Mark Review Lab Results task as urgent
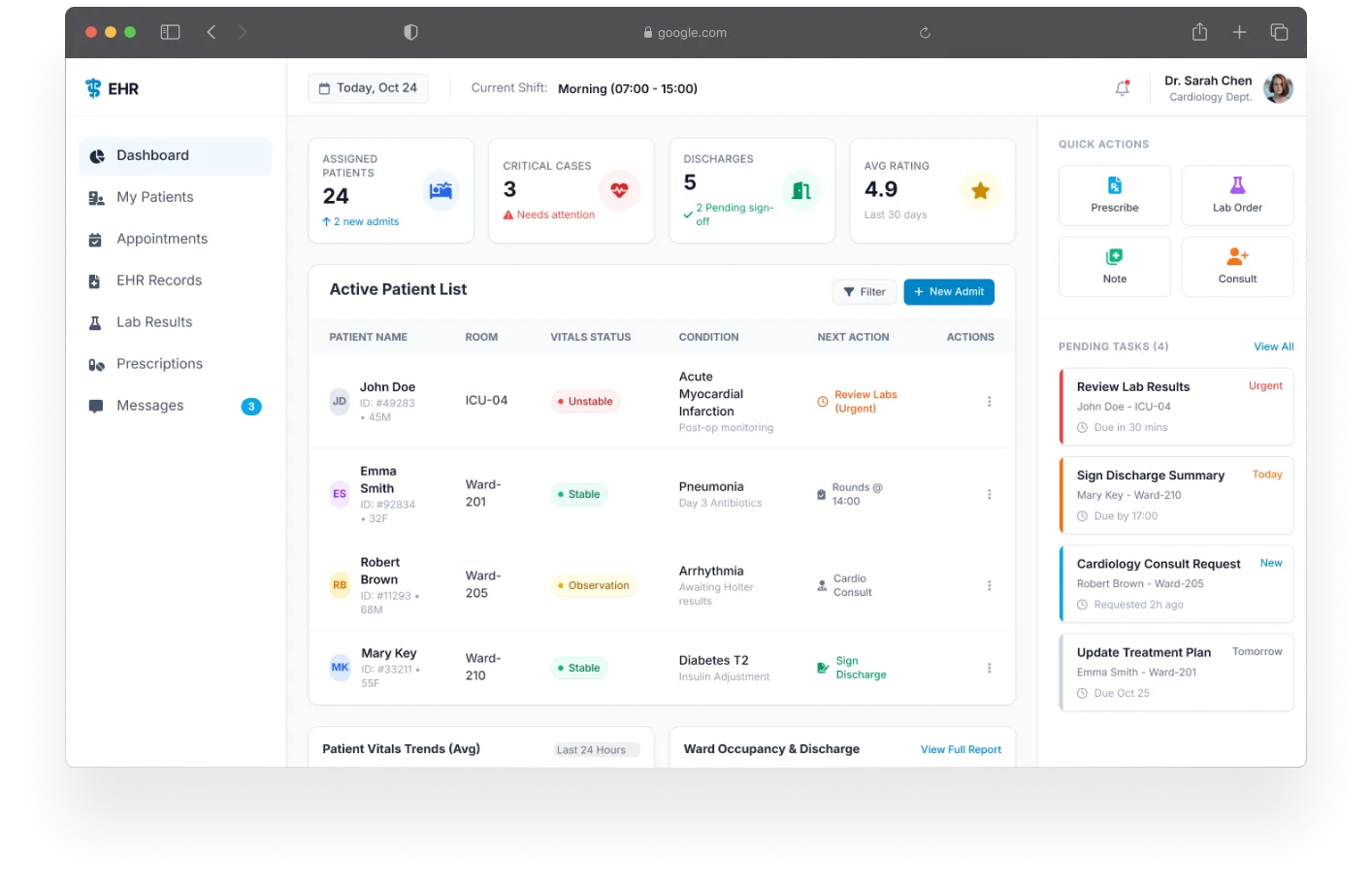The image size is (1372, 889). click(1264, 385)
